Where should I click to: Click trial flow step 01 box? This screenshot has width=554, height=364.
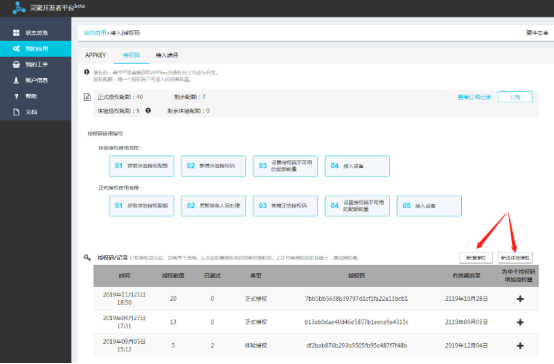click(x=141, y=166)
